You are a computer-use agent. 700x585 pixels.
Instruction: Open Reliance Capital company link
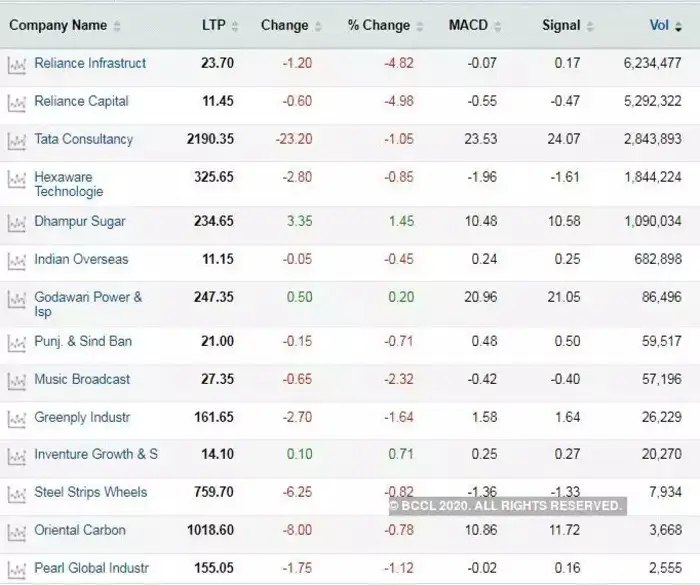click(x=81, y=101)
